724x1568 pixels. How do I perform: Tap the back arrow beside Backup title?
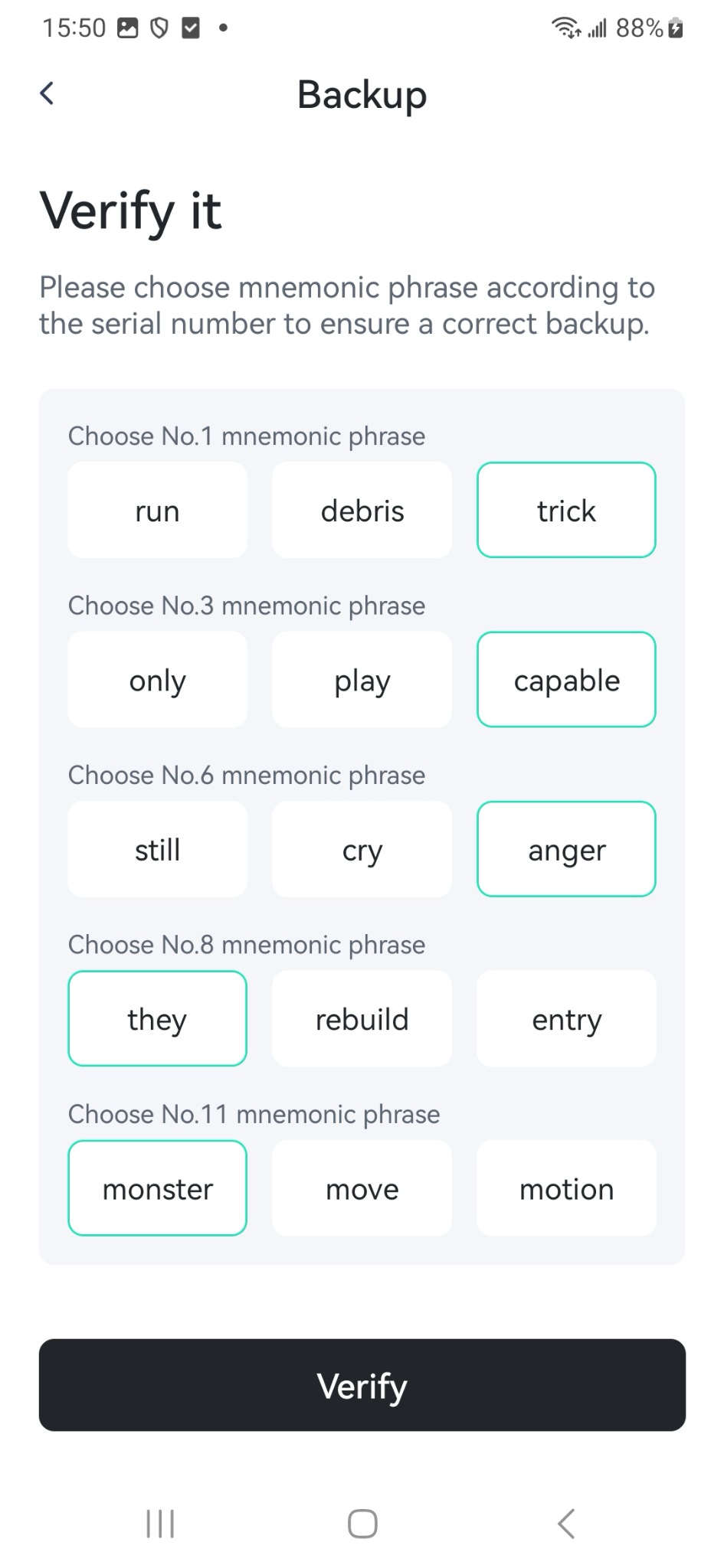pos(47,93)
